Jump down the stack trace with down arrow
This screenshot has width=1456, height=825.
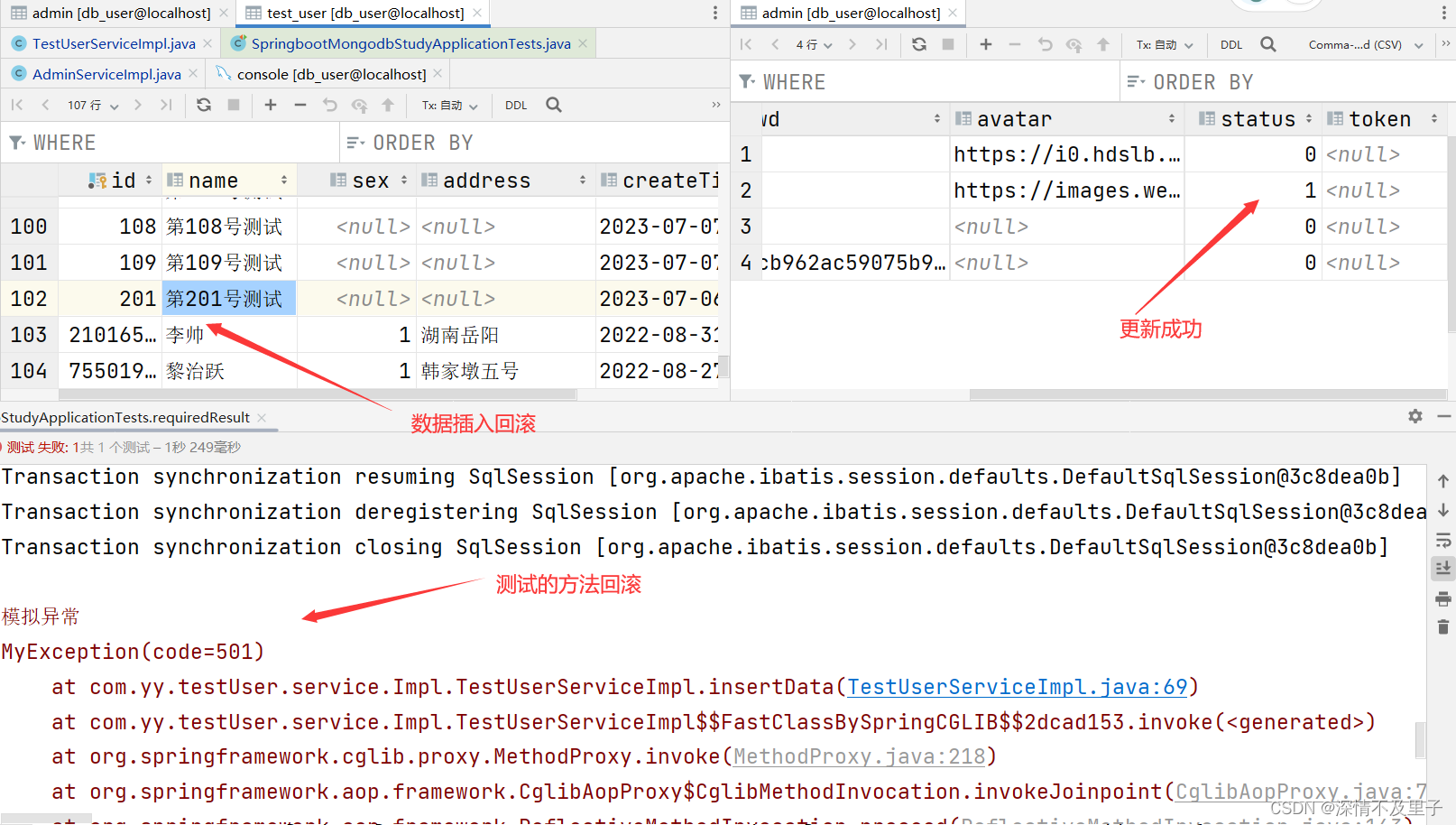(1443, 510)
